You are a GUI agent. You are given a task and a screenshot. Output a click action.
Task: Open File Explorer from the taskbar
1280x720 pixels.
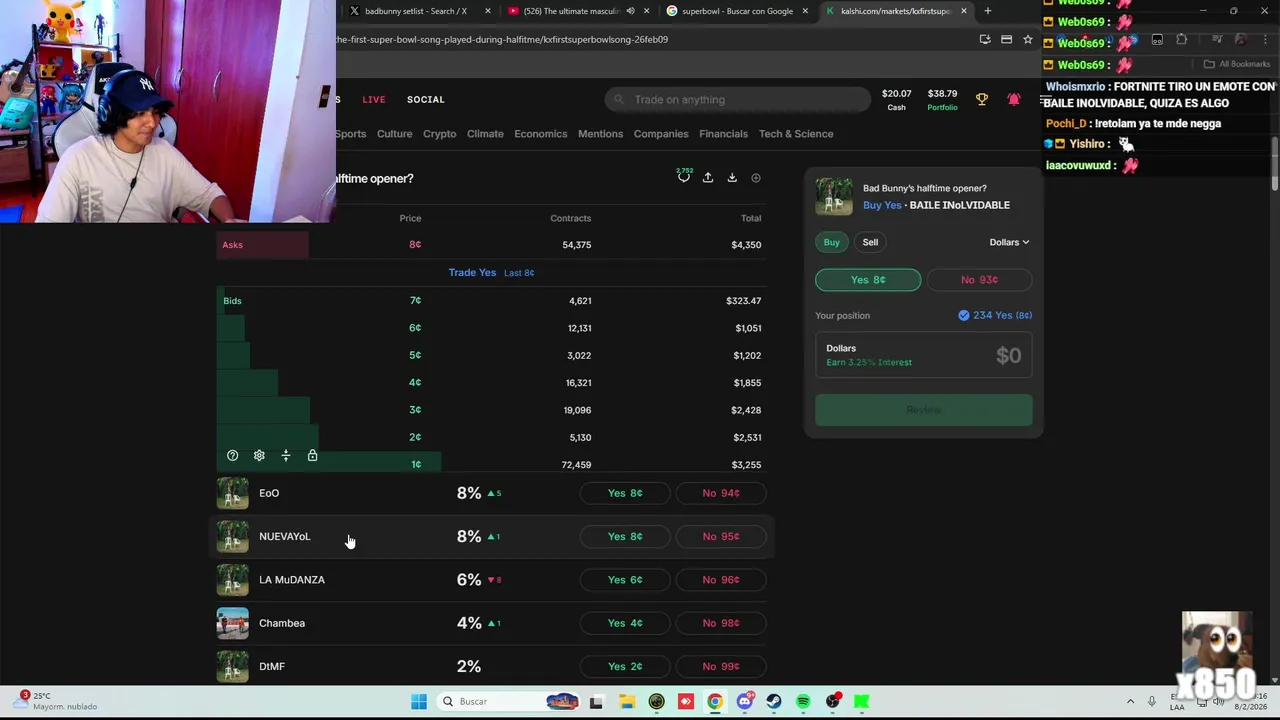click(x=626, y=702)
